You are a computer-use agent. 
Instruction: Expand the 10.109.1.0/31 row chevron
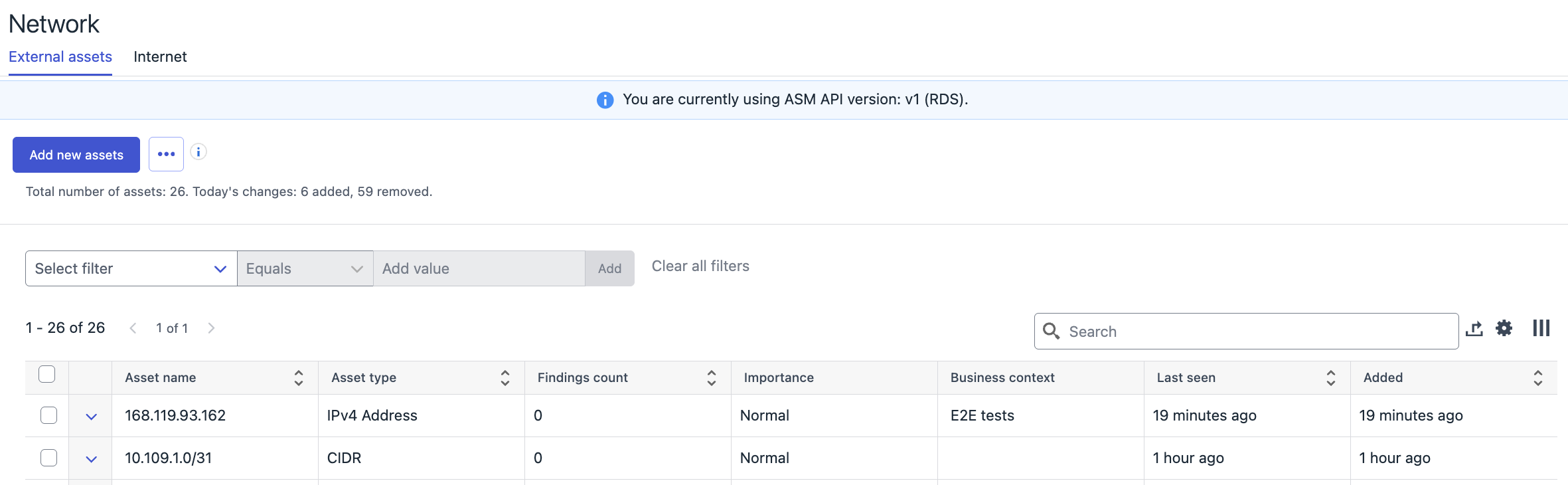(x=92, y=459)
